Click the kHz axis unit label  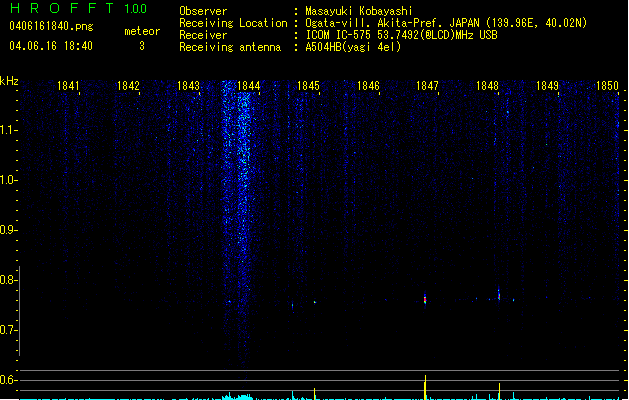[9, 81]
